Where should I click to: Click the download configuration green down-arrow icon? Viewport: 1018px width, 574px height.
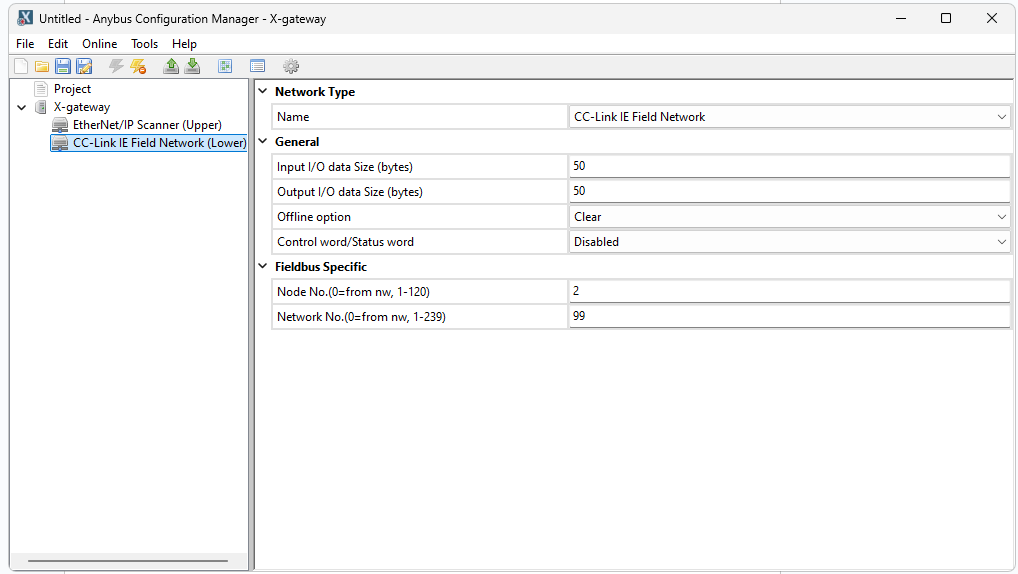(x=192, y=66)
